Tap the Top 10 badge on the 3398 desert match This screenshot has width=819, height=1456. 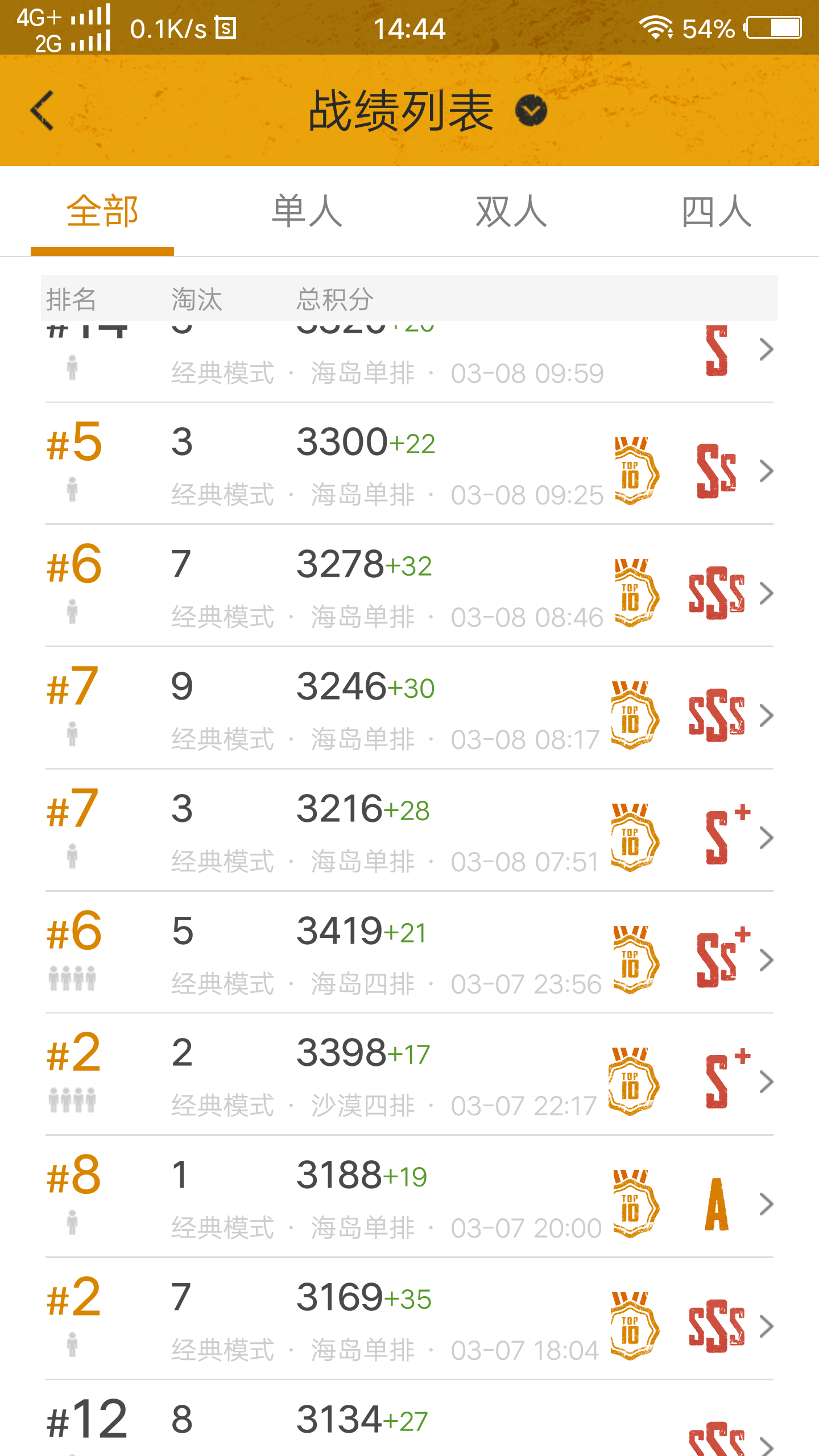coord(633,1081)
